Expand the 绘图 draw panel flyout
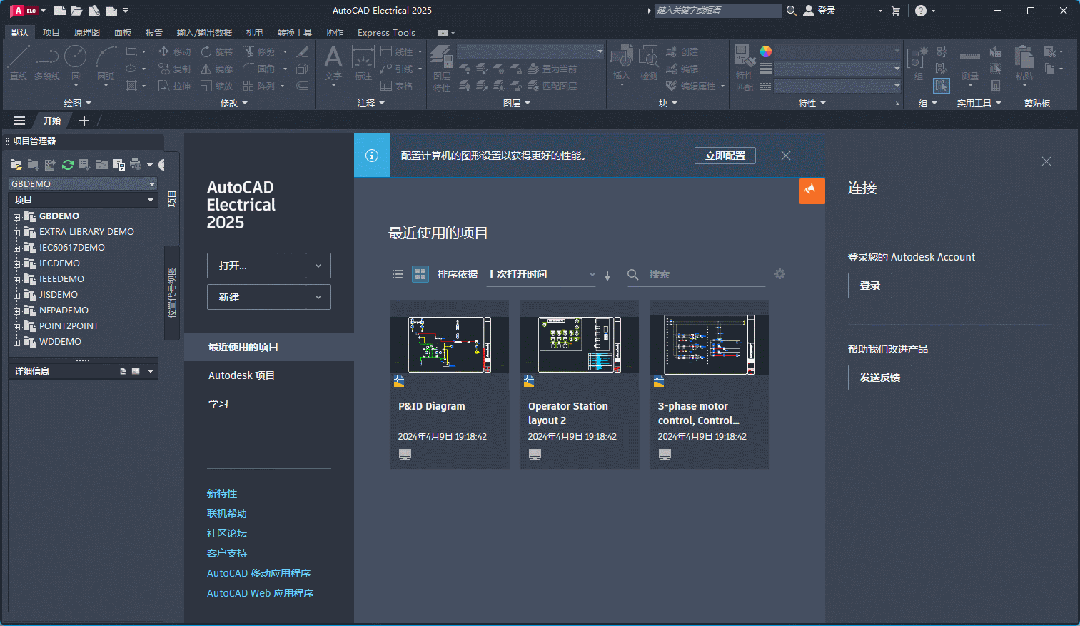Viewport: 1080px width, 626px height. pos(77,103)
